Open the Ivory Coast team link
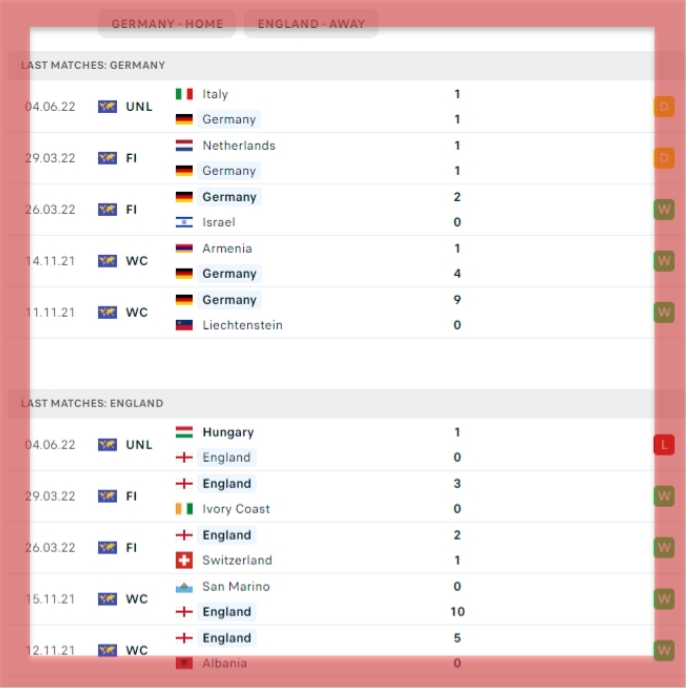The height and width of the screenshot is (688, 686). [236, 509]
